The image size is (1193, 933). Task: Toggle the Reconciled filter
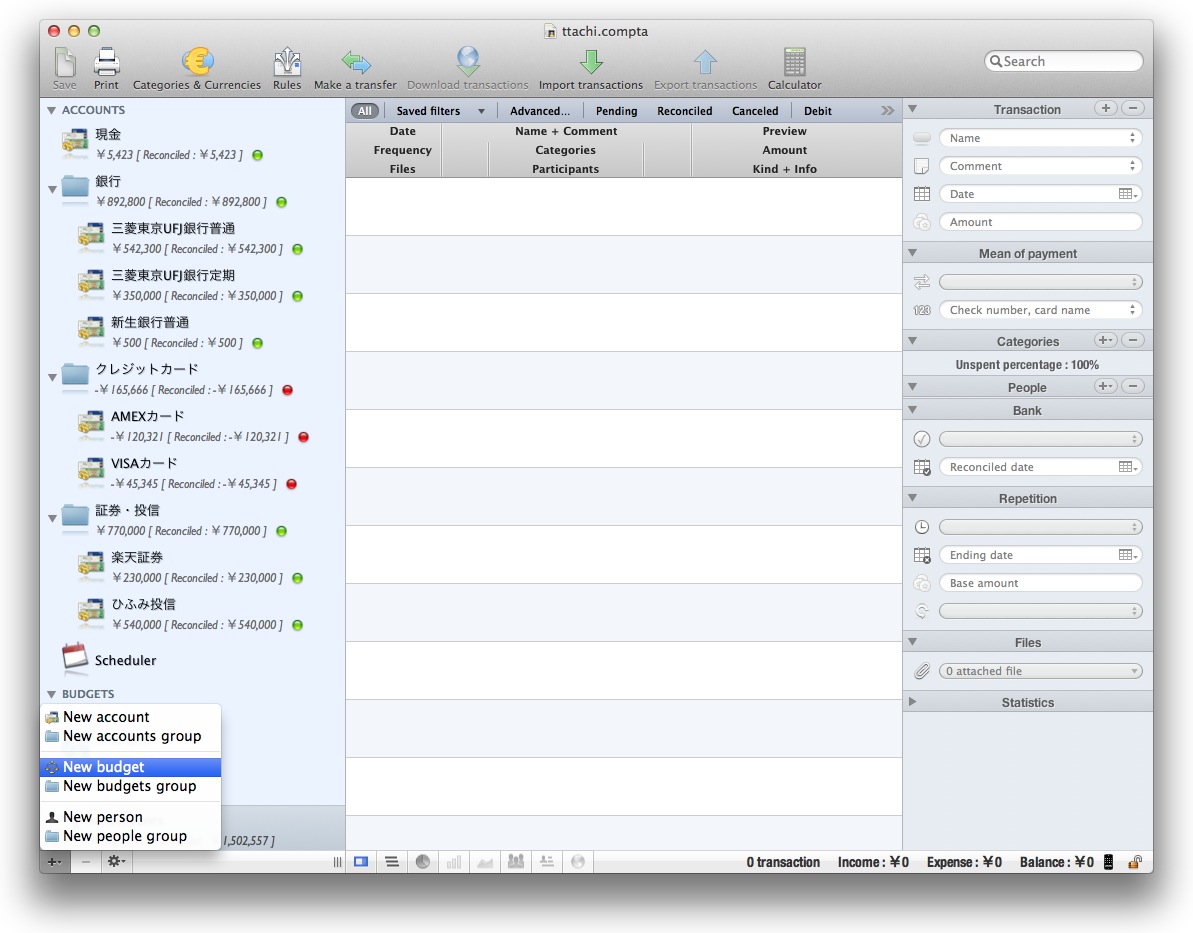[684, 111]
